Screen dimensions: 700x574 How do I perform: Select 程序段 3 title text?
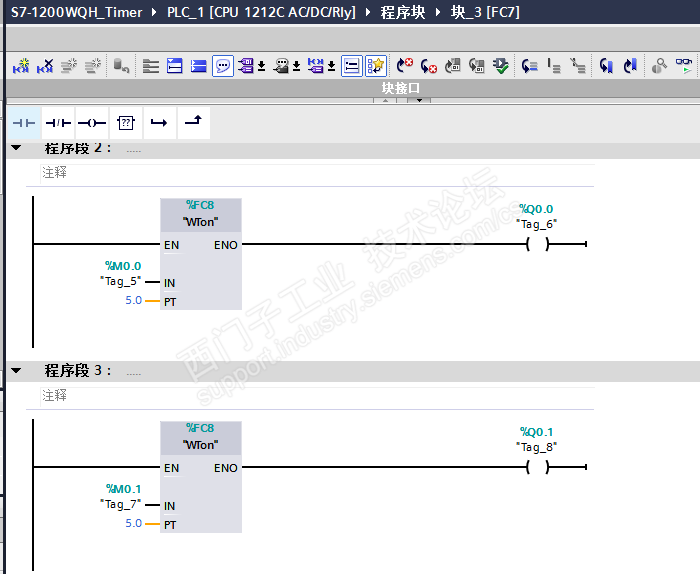(78, 370)
